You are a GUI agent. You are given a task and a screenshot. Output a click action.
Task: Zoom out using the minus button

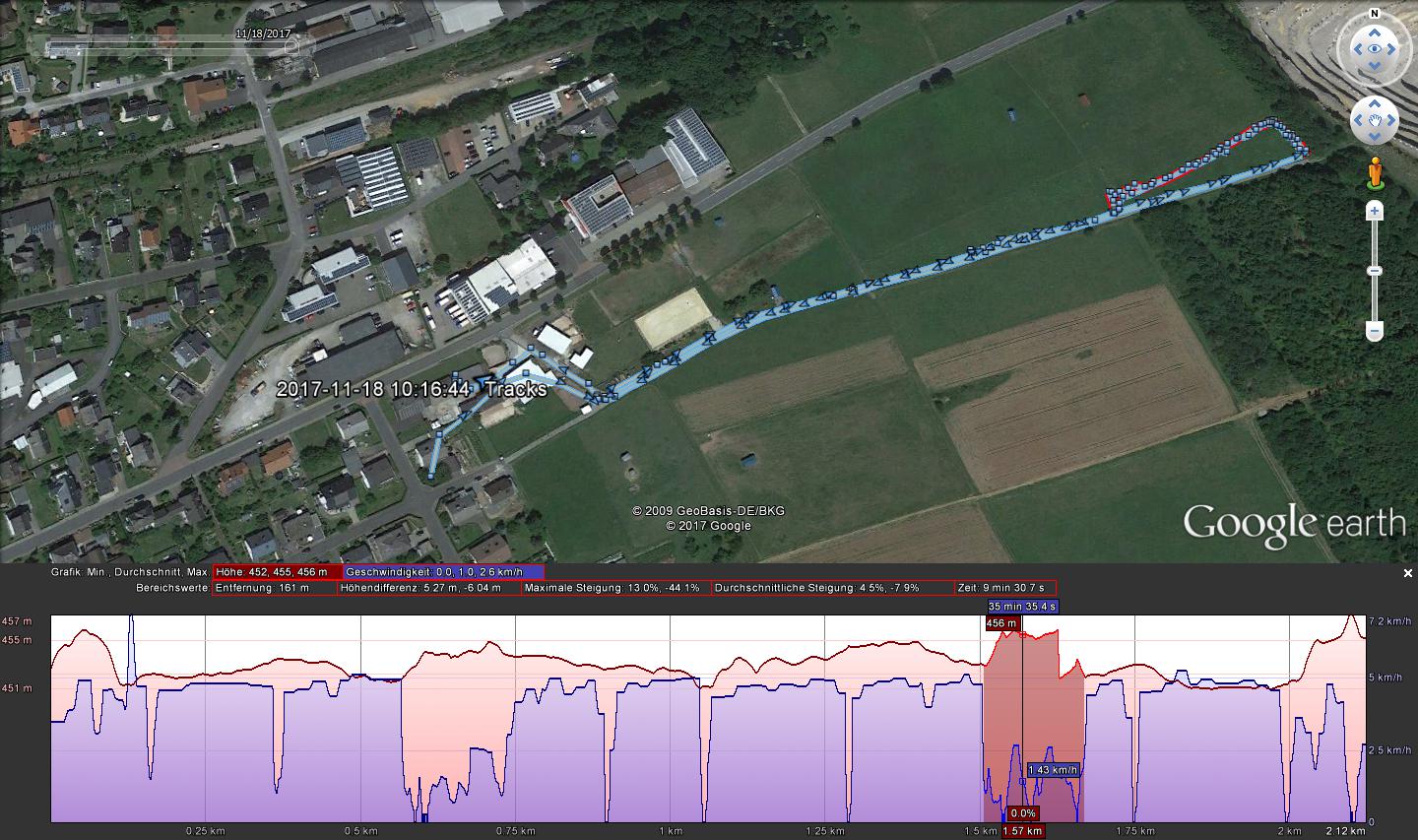(1374, 332)
